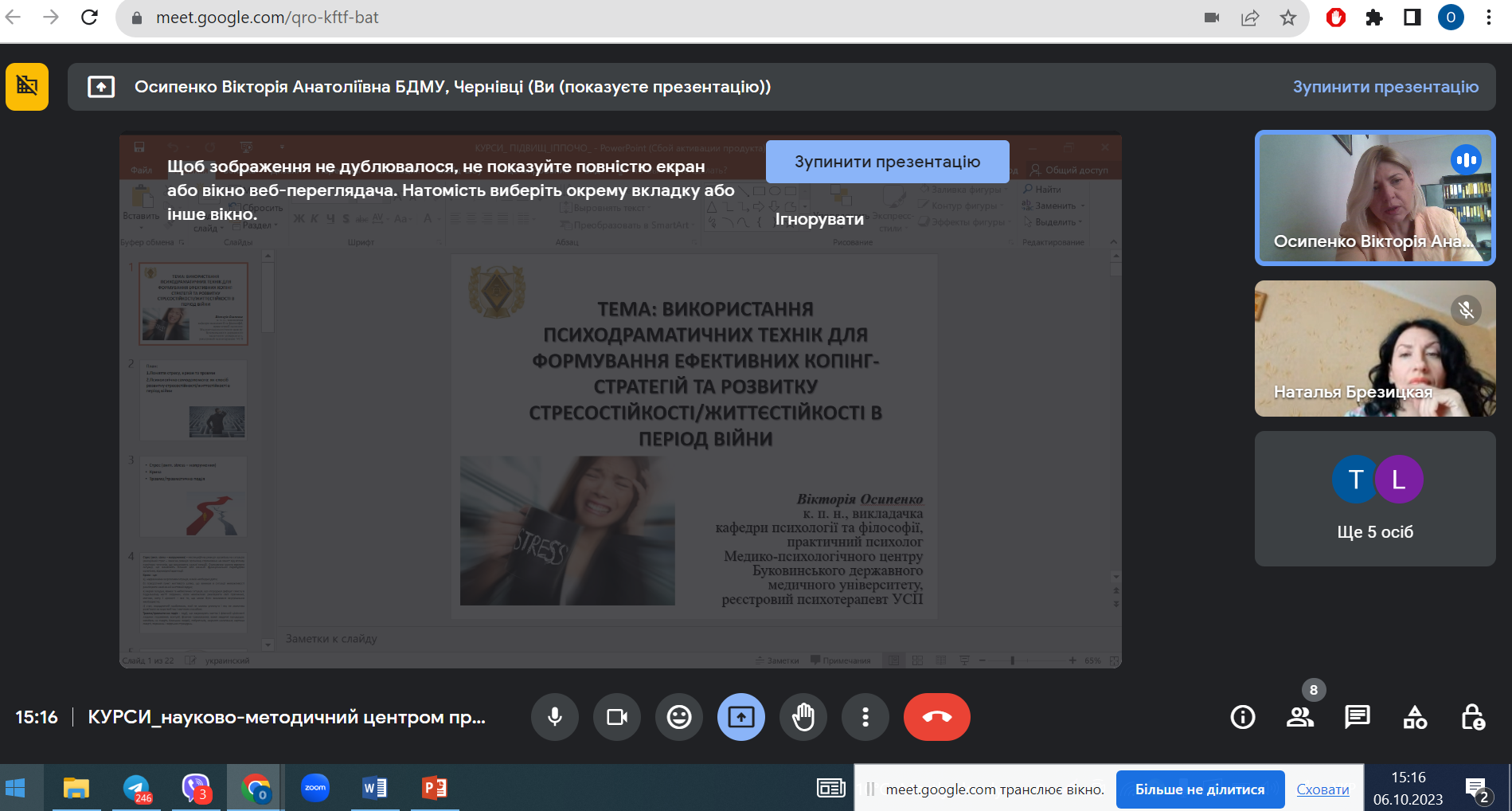Open Word from the taskbar

click(375, 789)
